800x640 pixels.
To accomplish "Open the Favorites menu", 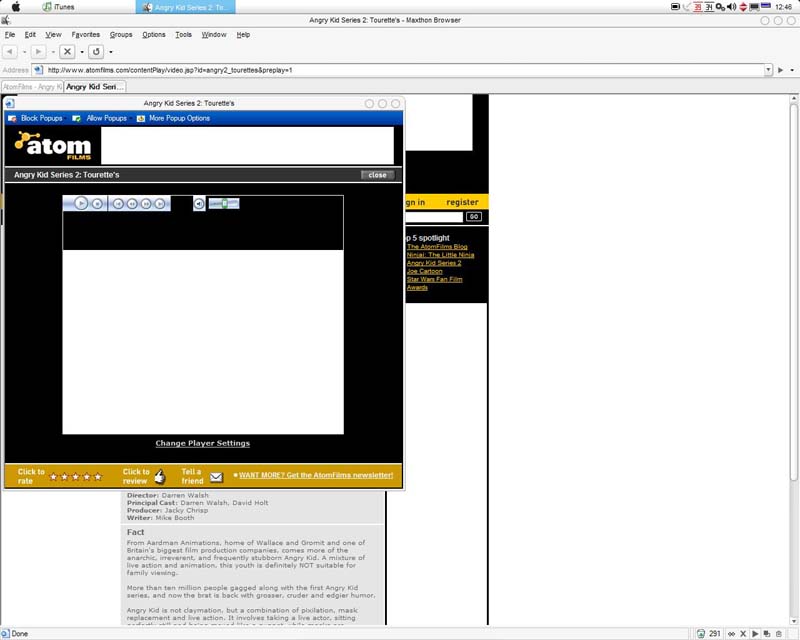I will tap(86, 35).
